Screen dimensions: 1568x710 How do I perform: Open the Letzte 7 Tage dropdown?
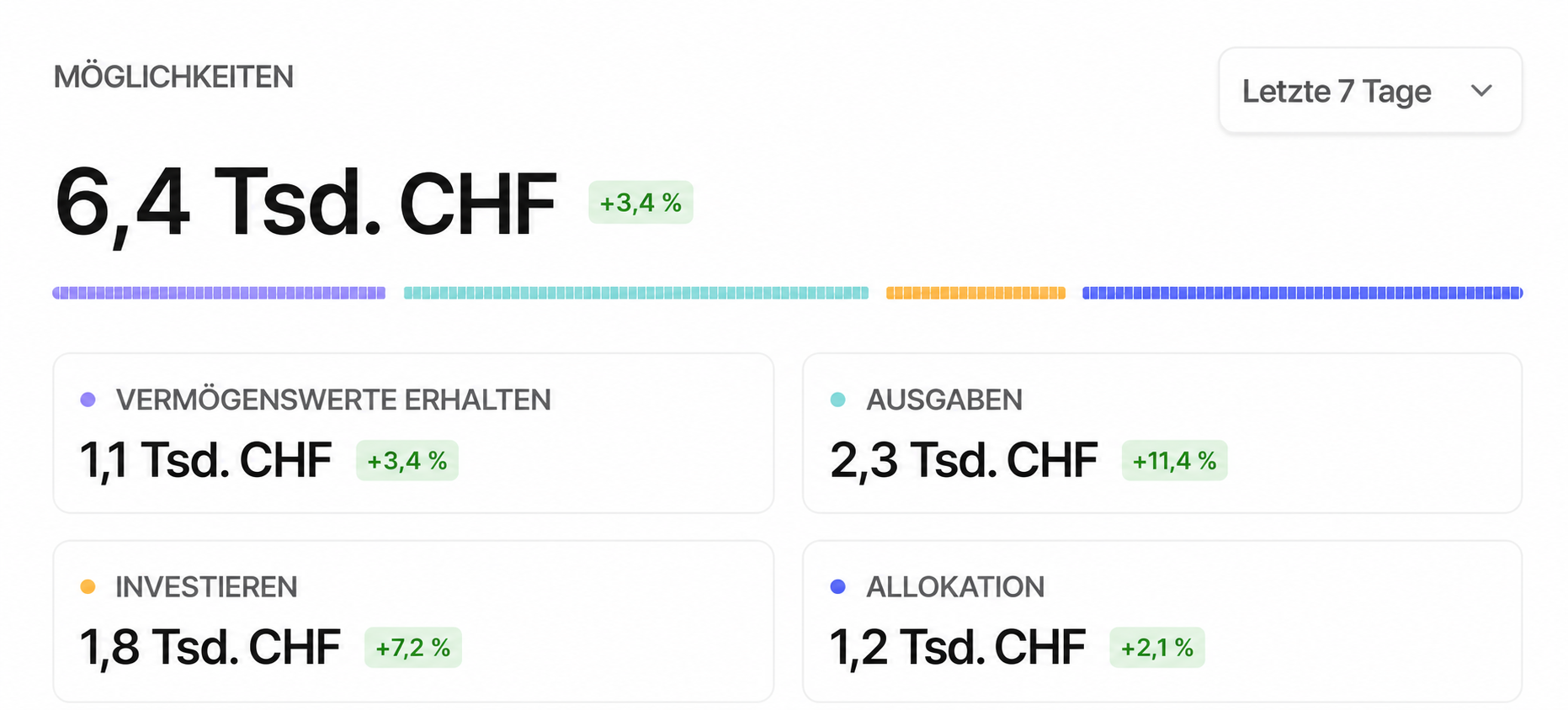tap(1370, 90)
